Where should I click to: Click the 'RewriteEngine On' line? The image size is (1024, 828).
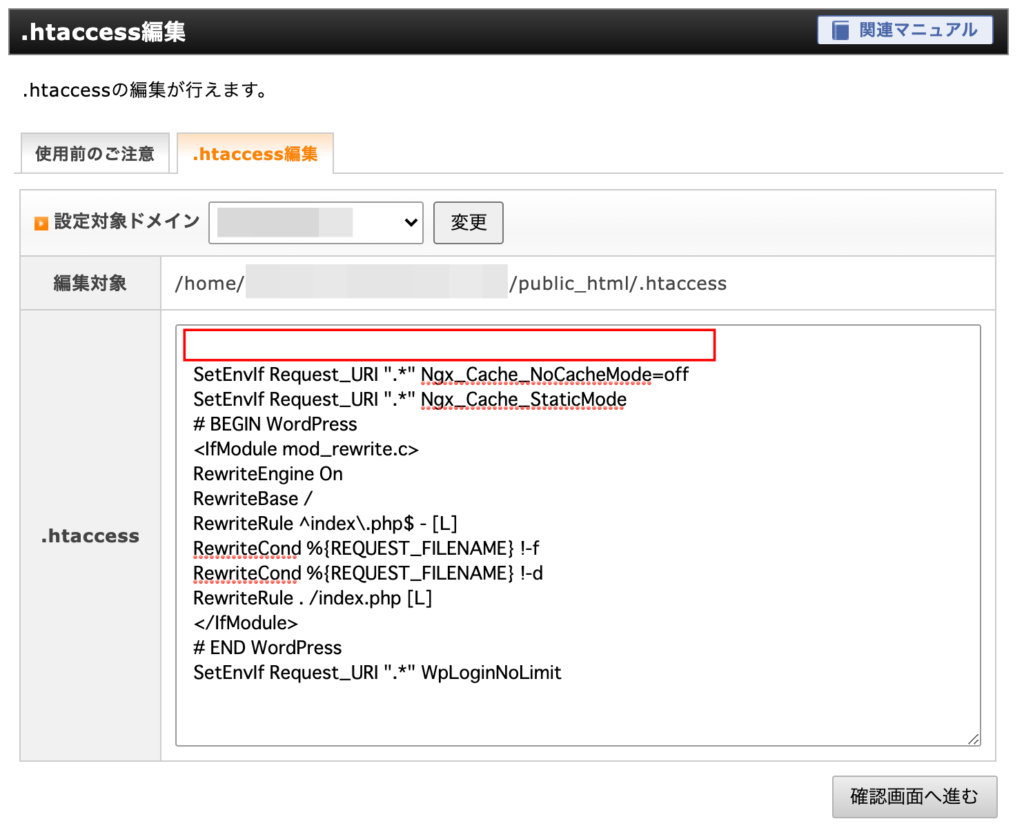(x=265, y=473)
